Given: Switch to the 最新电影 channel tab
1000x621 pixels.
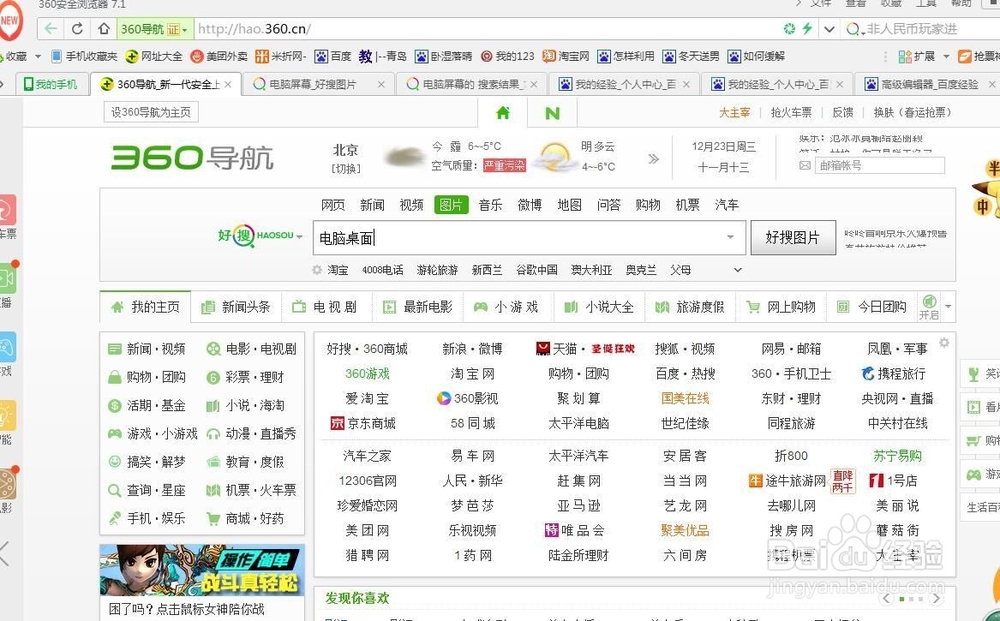Looking at the screenshot, I should pos(418,307).
